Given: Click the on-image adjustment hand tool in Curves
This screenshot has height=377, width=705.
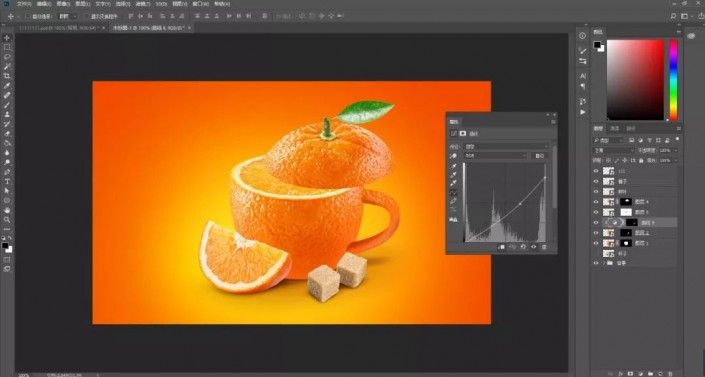Looking at the screenshot, I should tap(453, 156).
